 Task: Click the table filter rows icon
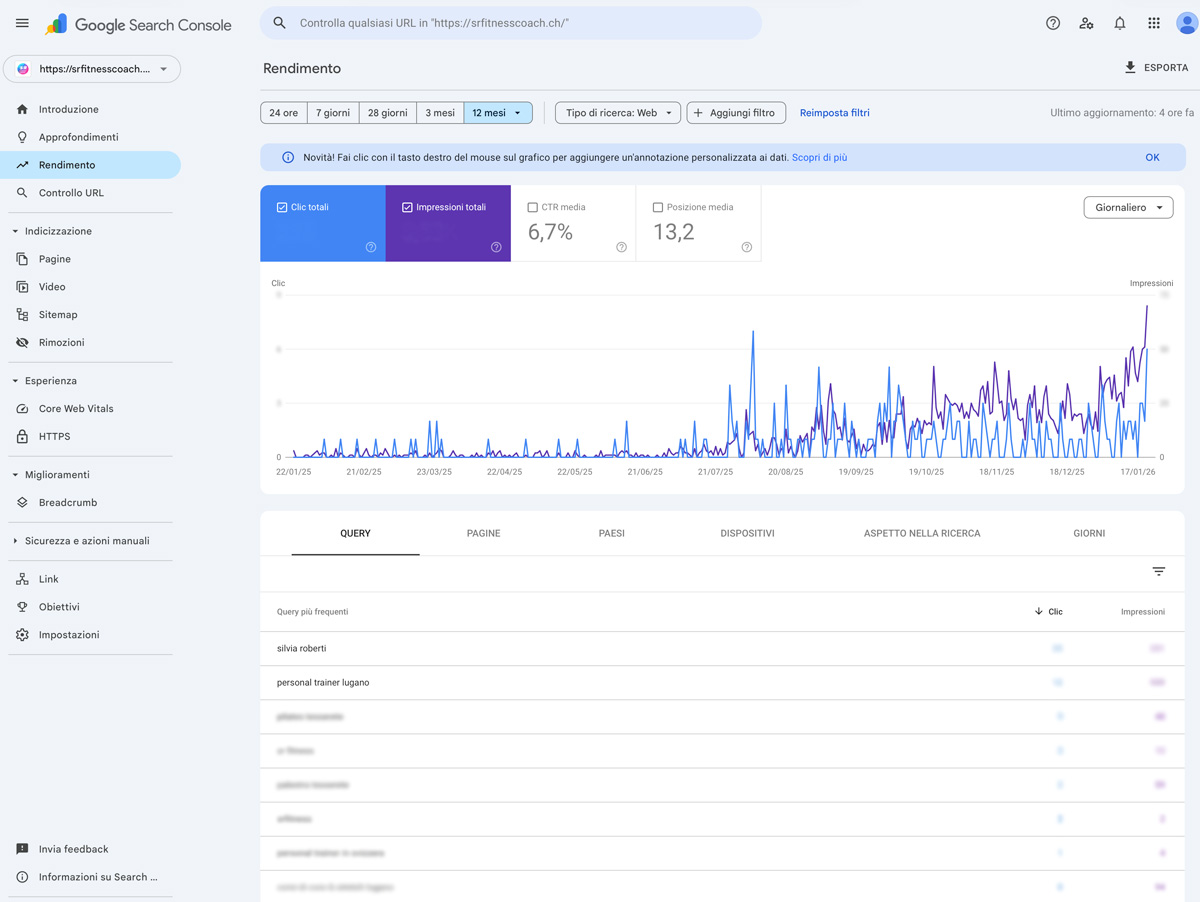point(1158,572)
